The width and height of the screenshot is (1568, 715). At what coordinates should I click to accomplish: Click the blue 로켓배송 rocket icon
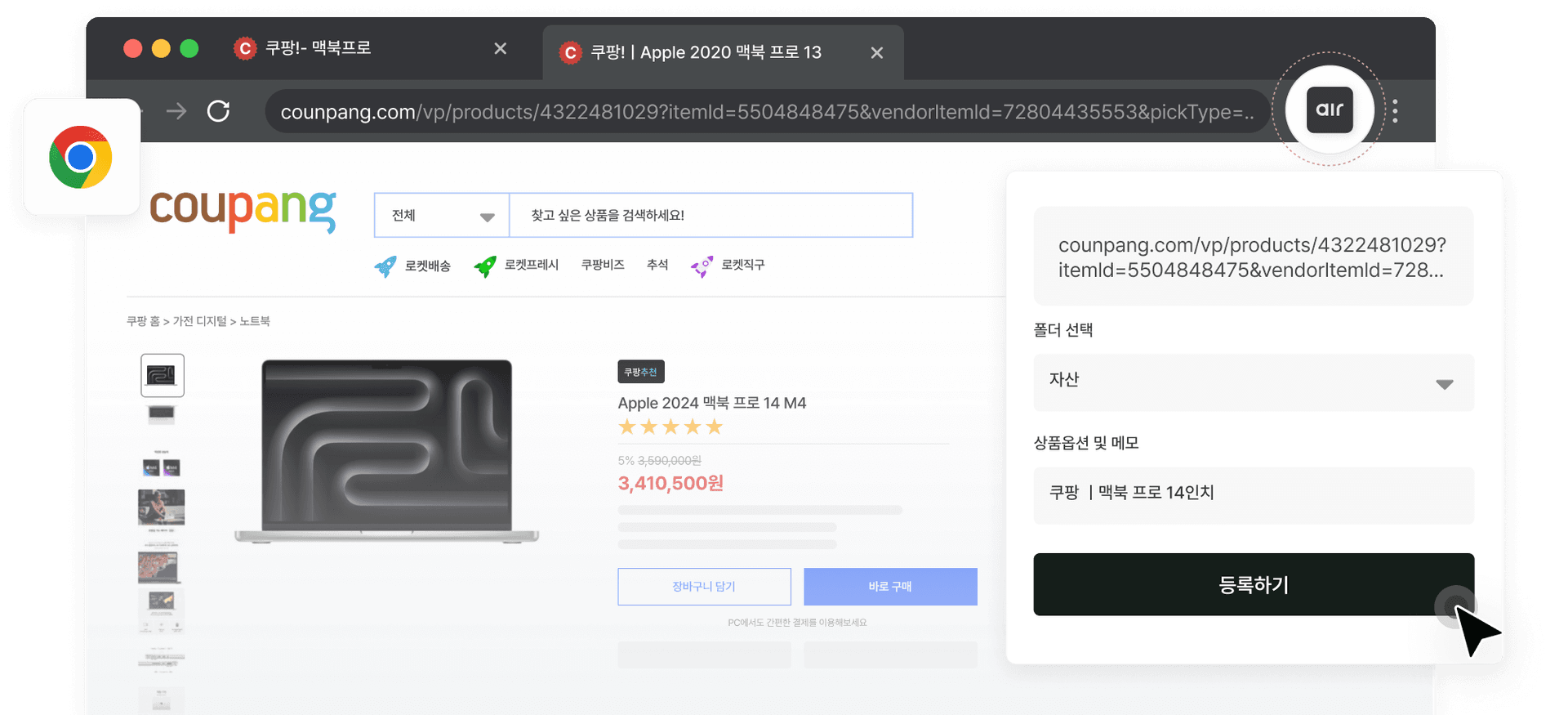click(x=385, y=266)
